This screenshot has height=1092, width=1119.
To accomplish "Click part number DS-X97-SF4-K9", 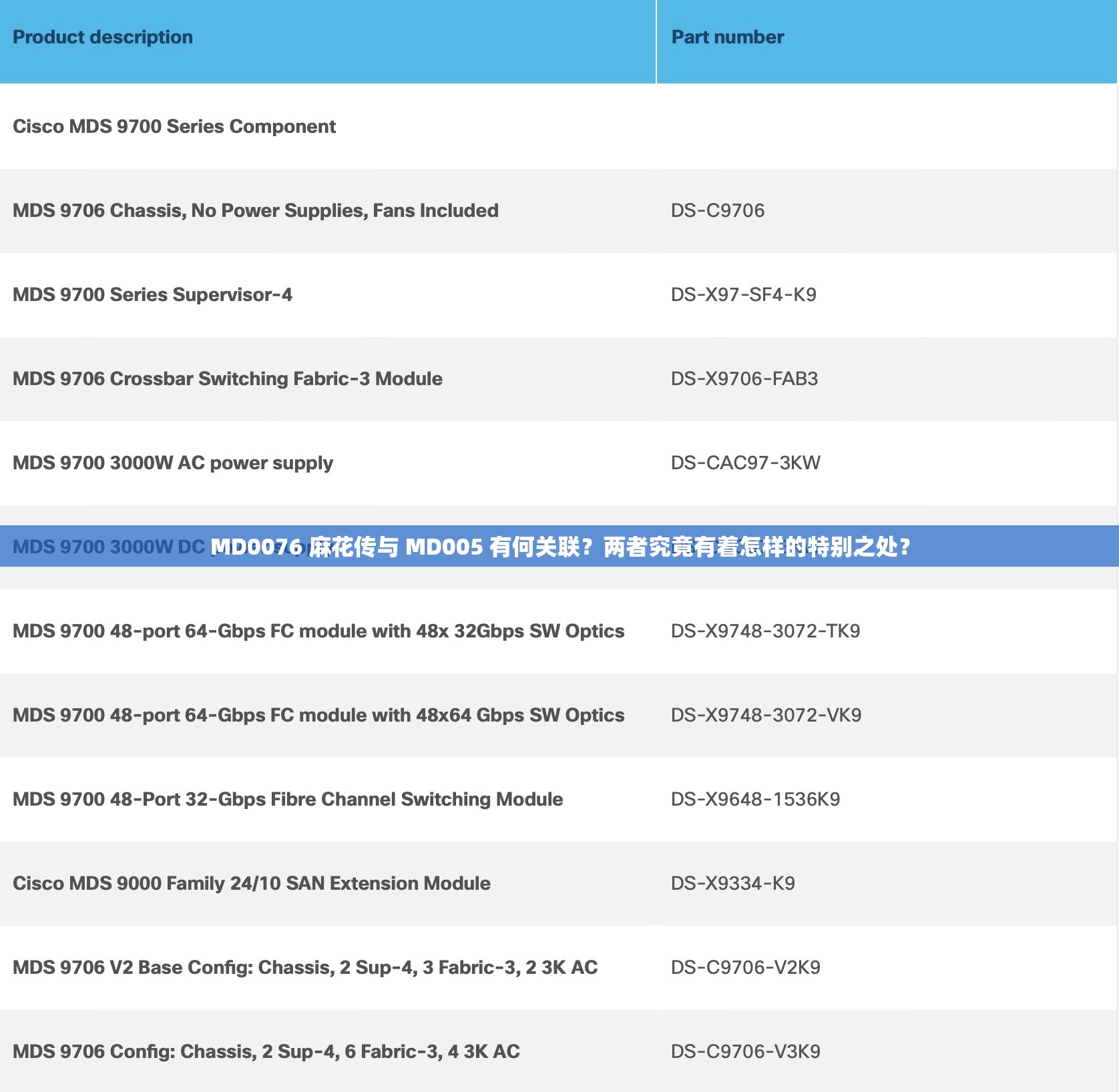I will click(x=744, y=295).
